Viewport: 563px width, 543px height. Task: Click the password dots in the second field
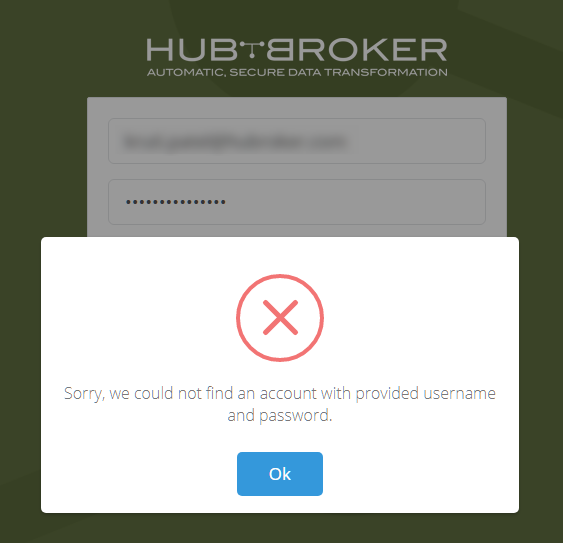(x=176, y=202)
